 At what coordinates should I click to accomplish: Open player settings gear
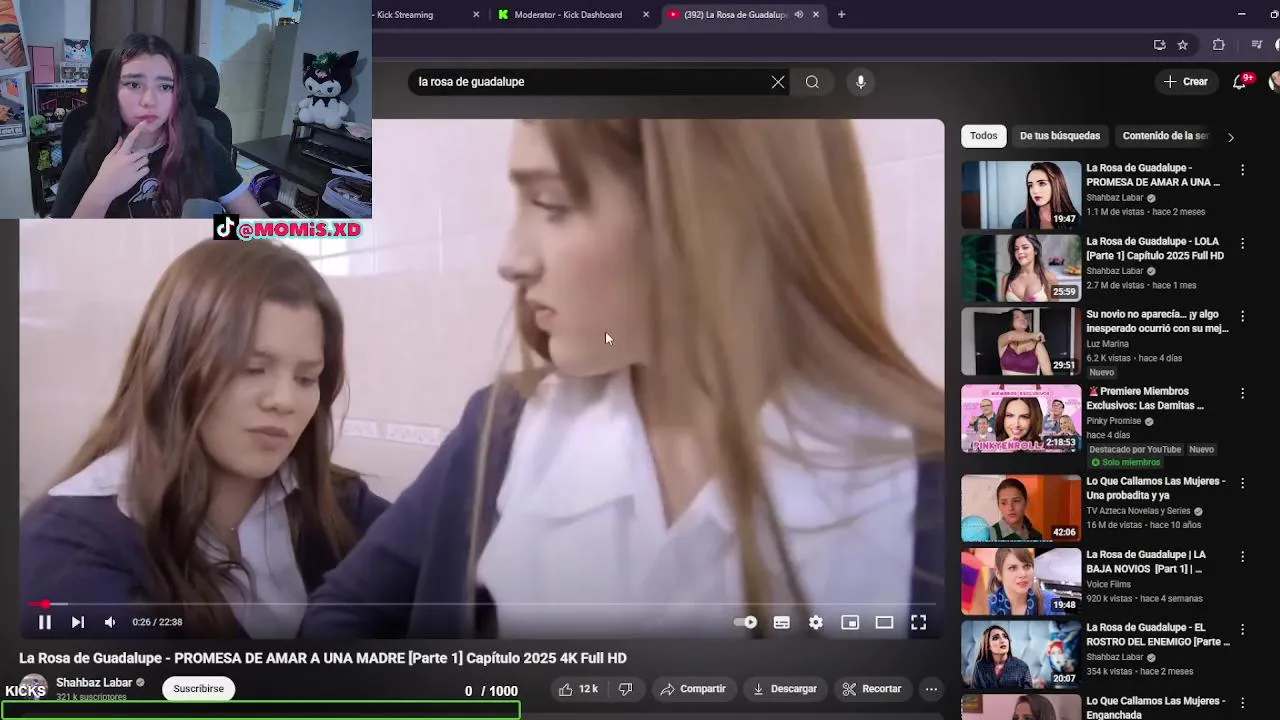816,622
